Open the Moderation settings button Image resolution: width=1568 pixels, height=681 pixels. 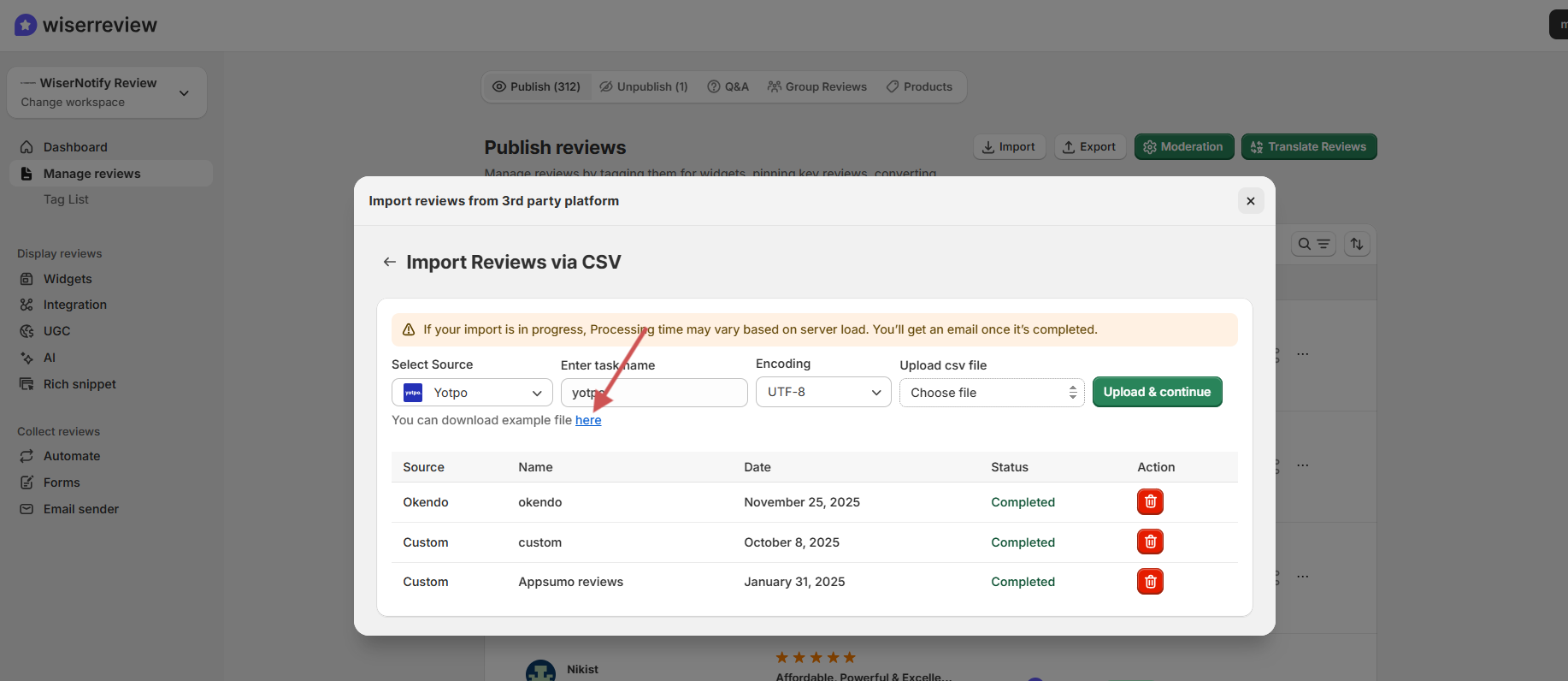[x=1183, y=146]
